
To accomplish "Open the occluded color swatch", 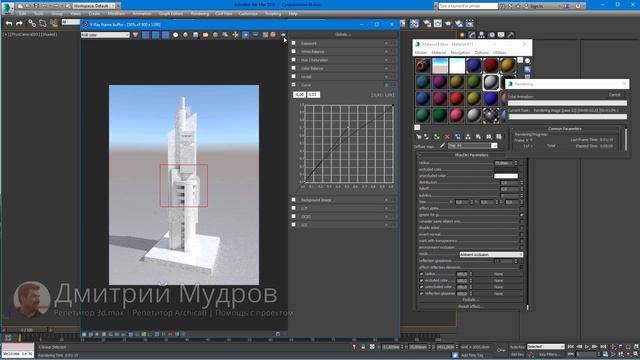I will [x=506, y=169].
